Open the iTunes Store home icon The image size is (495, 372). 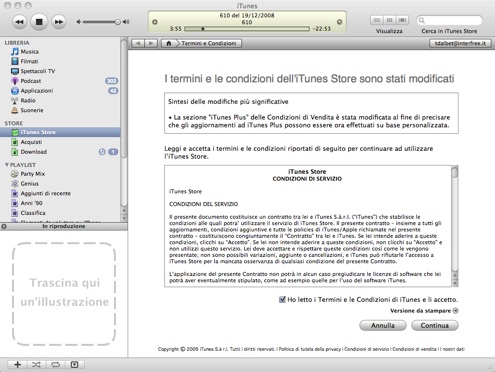click(x=169, y=43)
